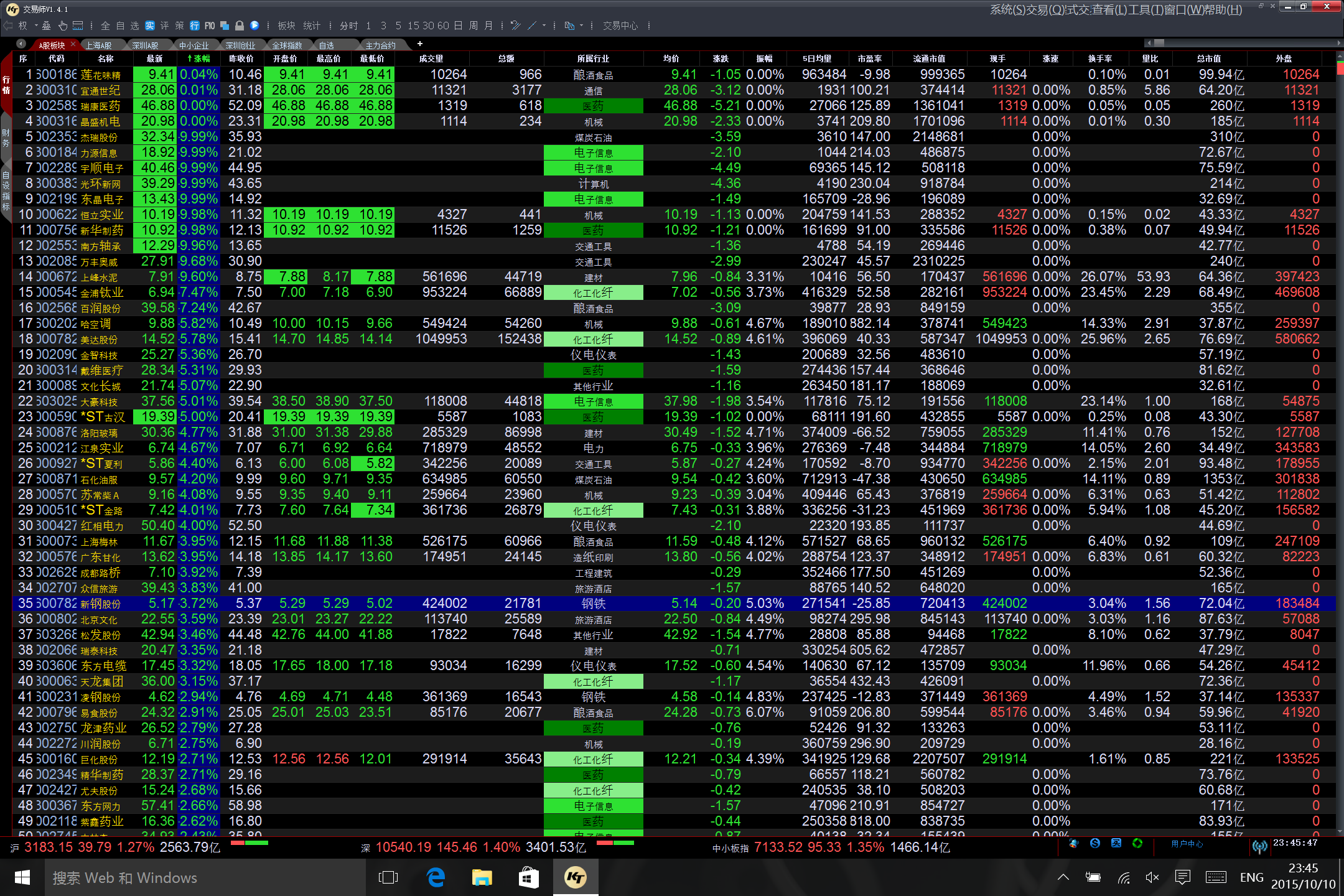The image size is (1344, 896).
Task: Click the blue 实 real-time icon
Action: point(150,26)
